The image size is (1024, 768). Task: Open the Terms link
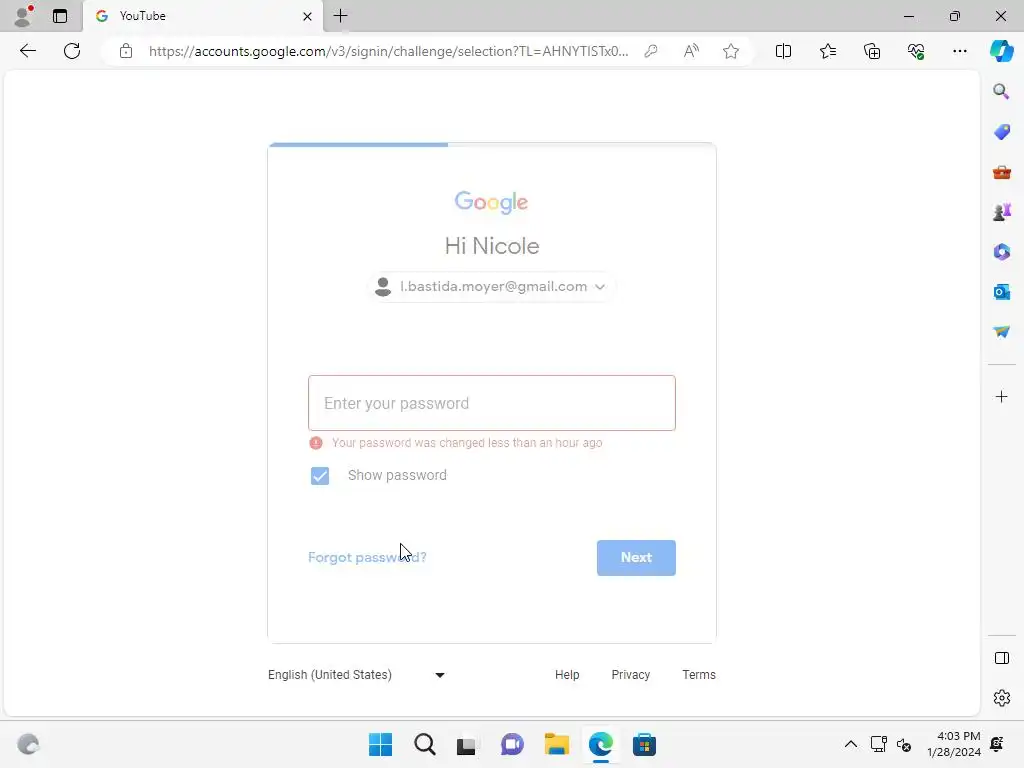(699, 675)
